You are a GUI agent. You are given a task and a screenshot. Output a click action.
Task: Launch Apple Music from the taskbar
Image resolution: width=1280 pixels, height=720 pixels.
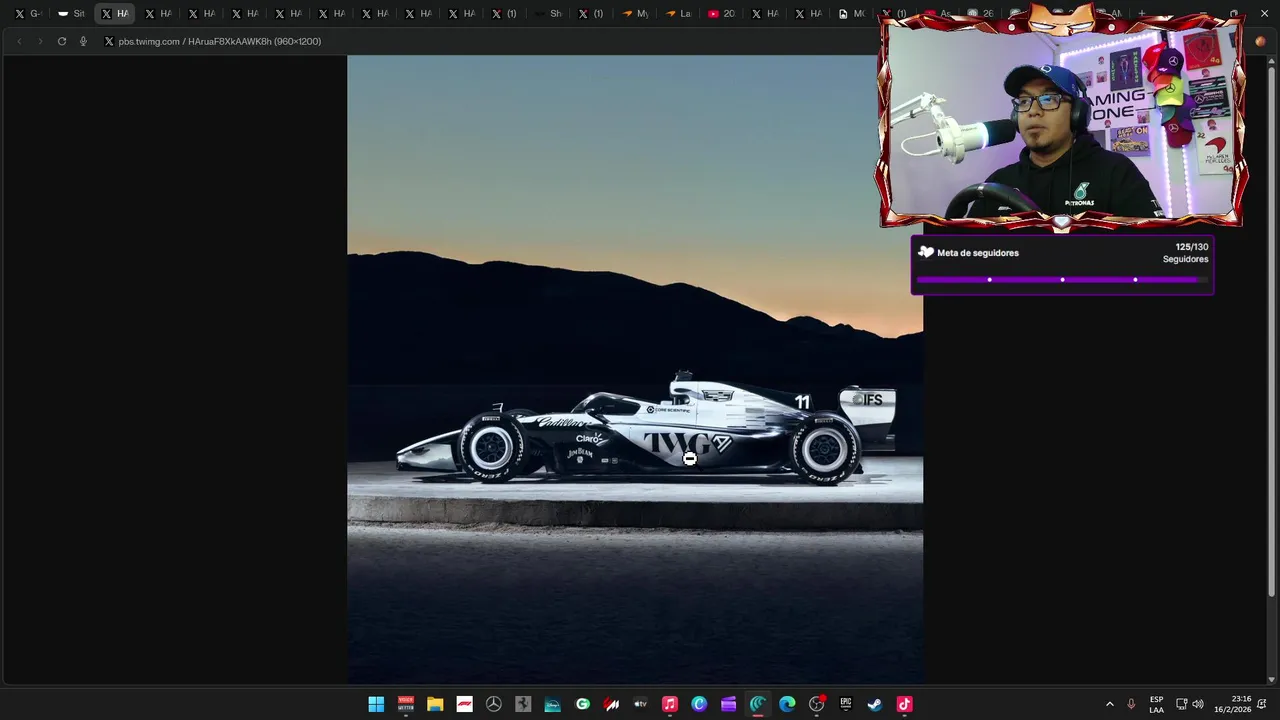(670, 704)
